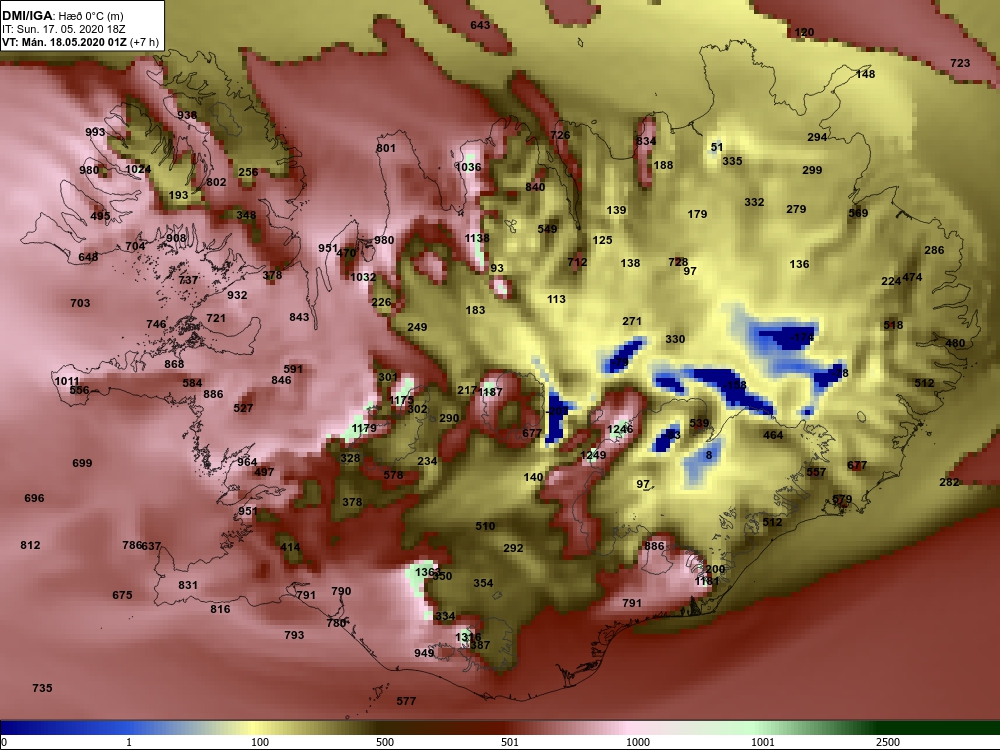The width and height of the screenshot is (1000, 750).
Task: Click the map value 643
Action: tap(480, 25)
